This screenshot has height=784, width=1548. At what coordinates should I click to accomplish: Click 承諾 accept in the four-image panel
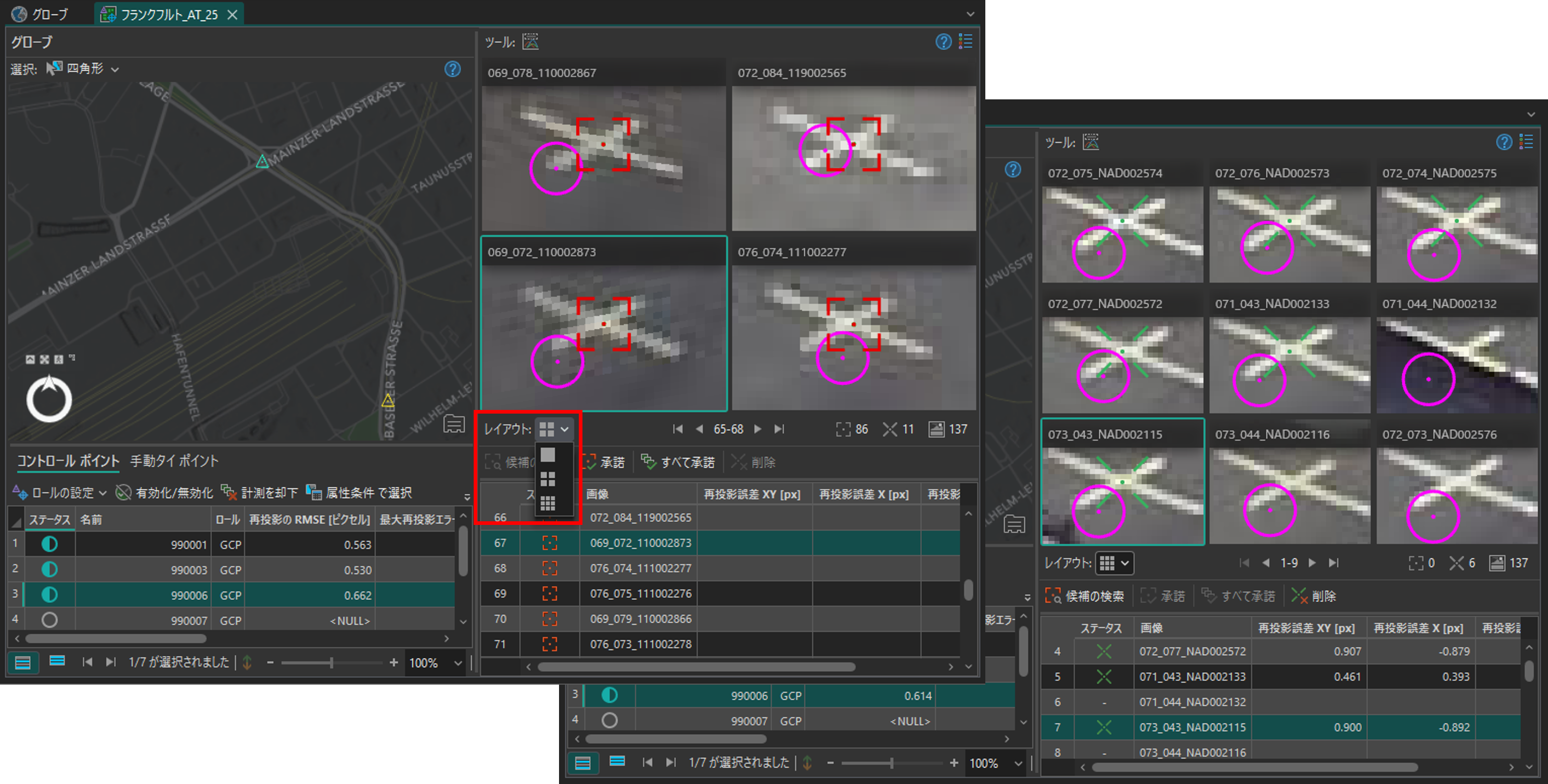(603, 462)
